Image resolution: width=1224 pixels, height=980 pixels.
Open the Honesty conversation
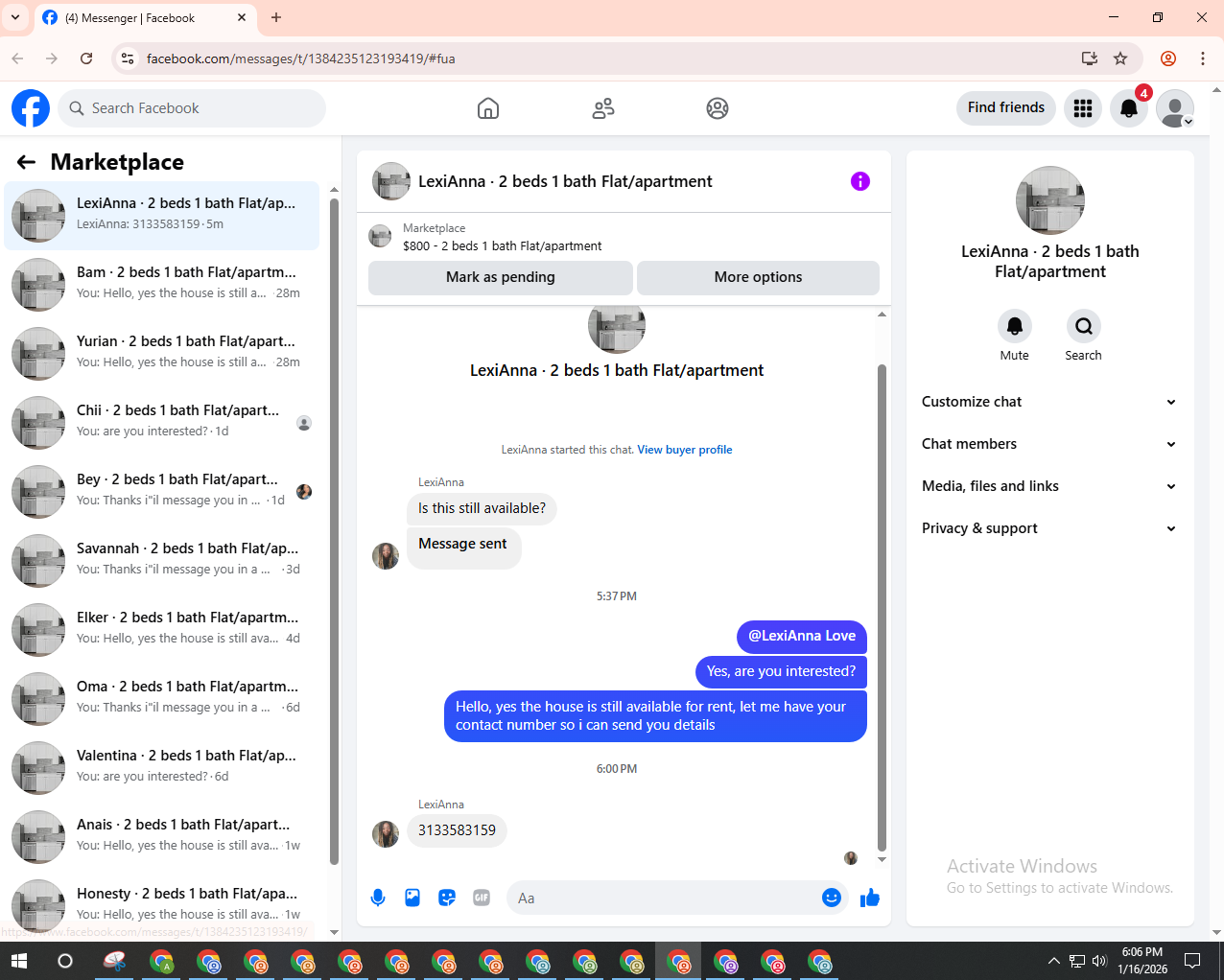(162, 906)
